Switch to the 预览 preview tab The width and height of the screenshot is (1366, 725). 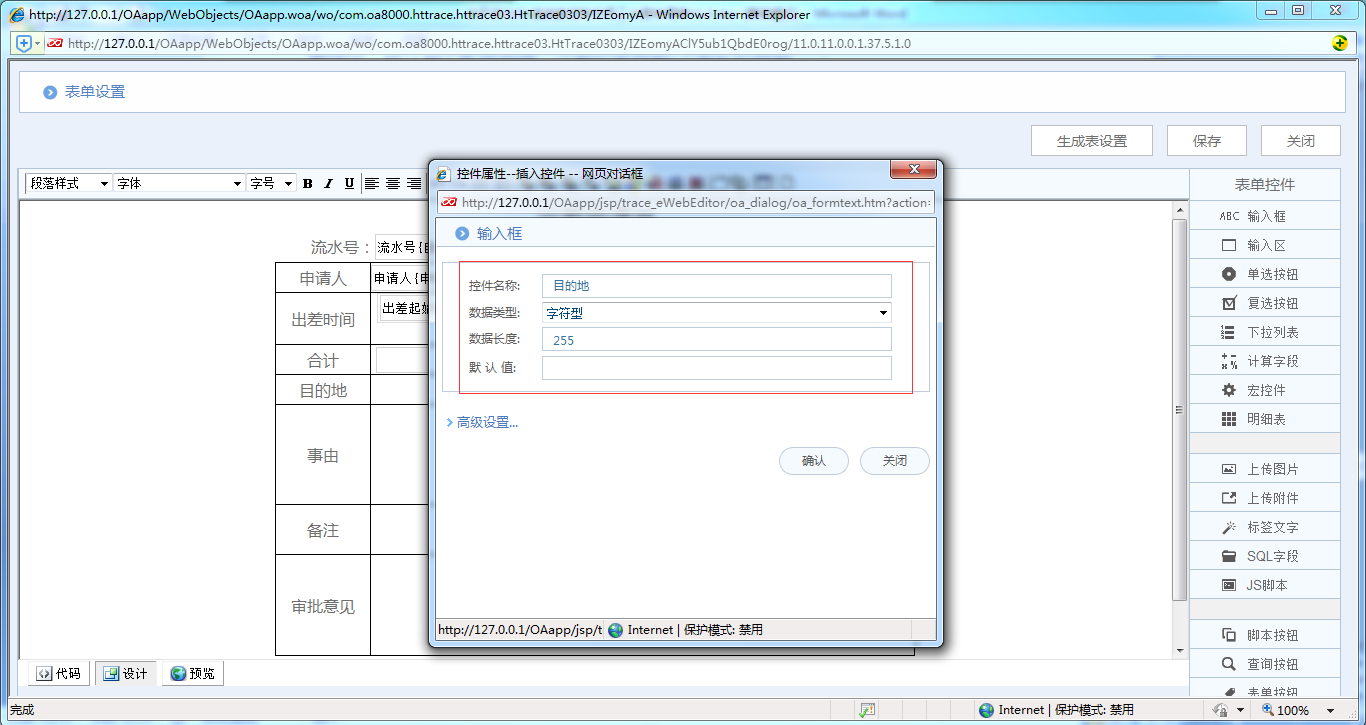click(x=192, y=674)
